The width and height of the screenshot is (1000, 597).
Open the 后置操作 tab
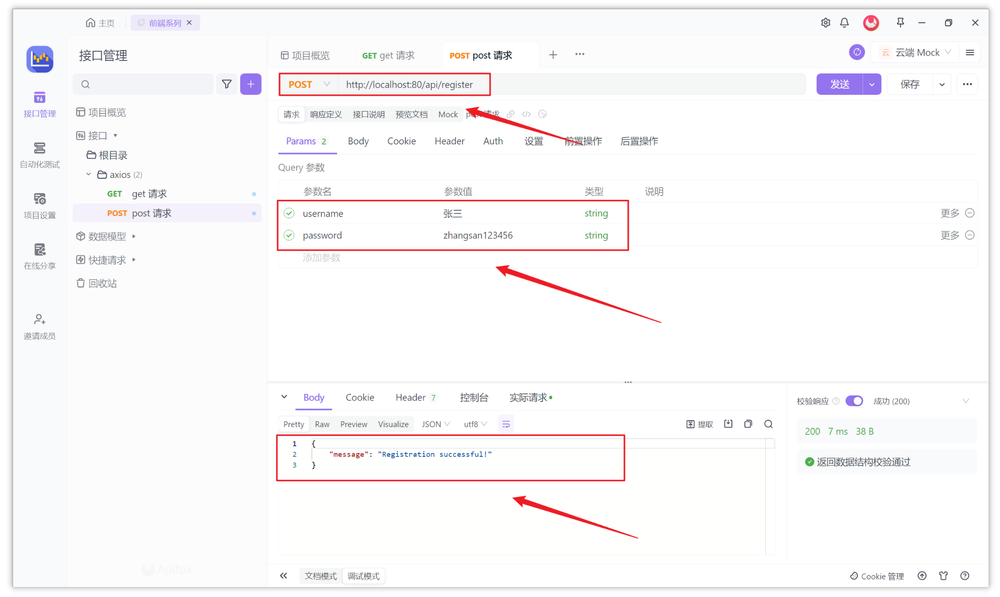click(x=639, y=141)
